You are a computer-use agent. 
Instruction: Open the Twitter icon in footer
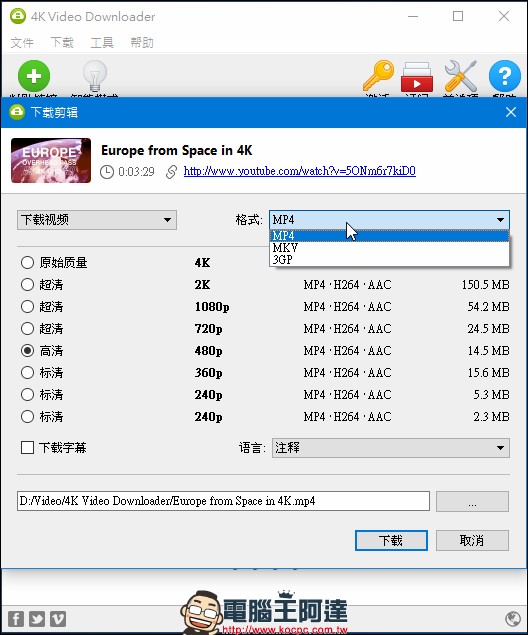[x=37, y=619]
